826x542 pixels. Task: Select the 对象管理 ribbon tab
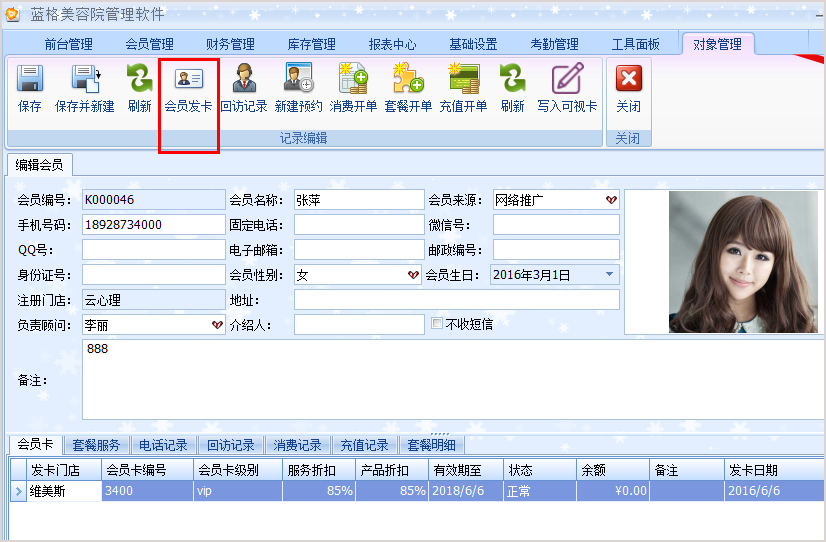point(717,44)
